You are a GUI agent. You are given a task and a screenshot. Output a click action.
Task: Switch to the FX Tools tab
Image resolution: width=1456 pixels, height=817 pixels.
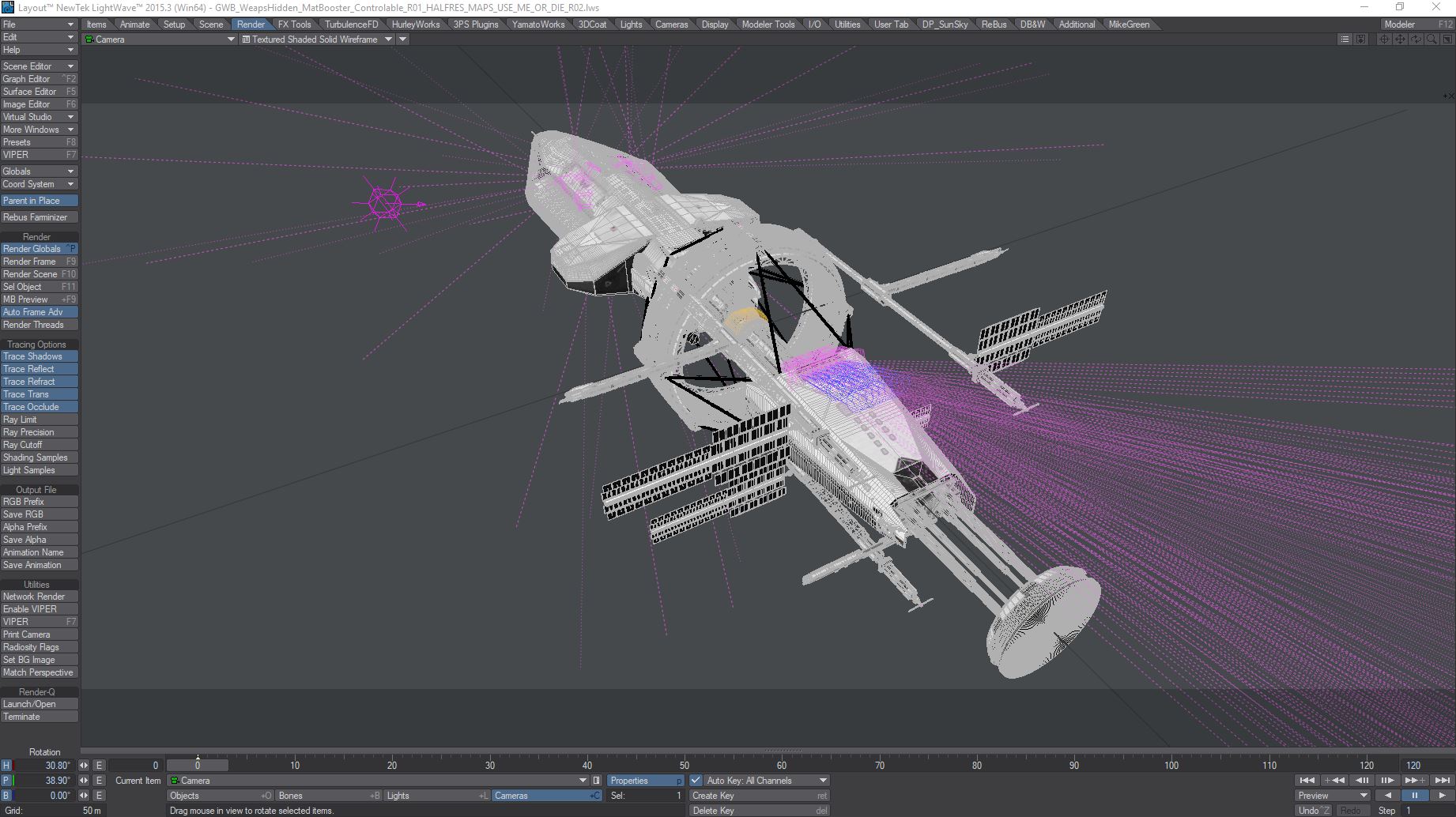click(x=294, y=24)
